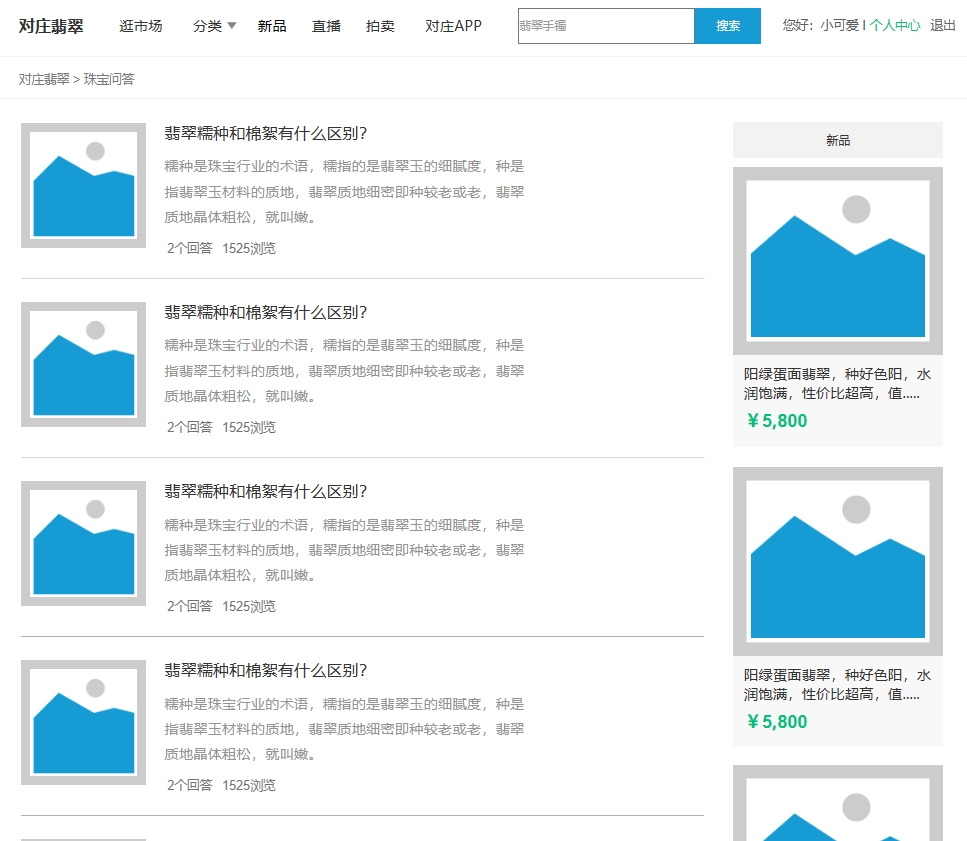Open the first 翡翠糯种和棉絮有什么区别? title
The height and width of the screenshot is (841, 967).
[x=266, y=134]
